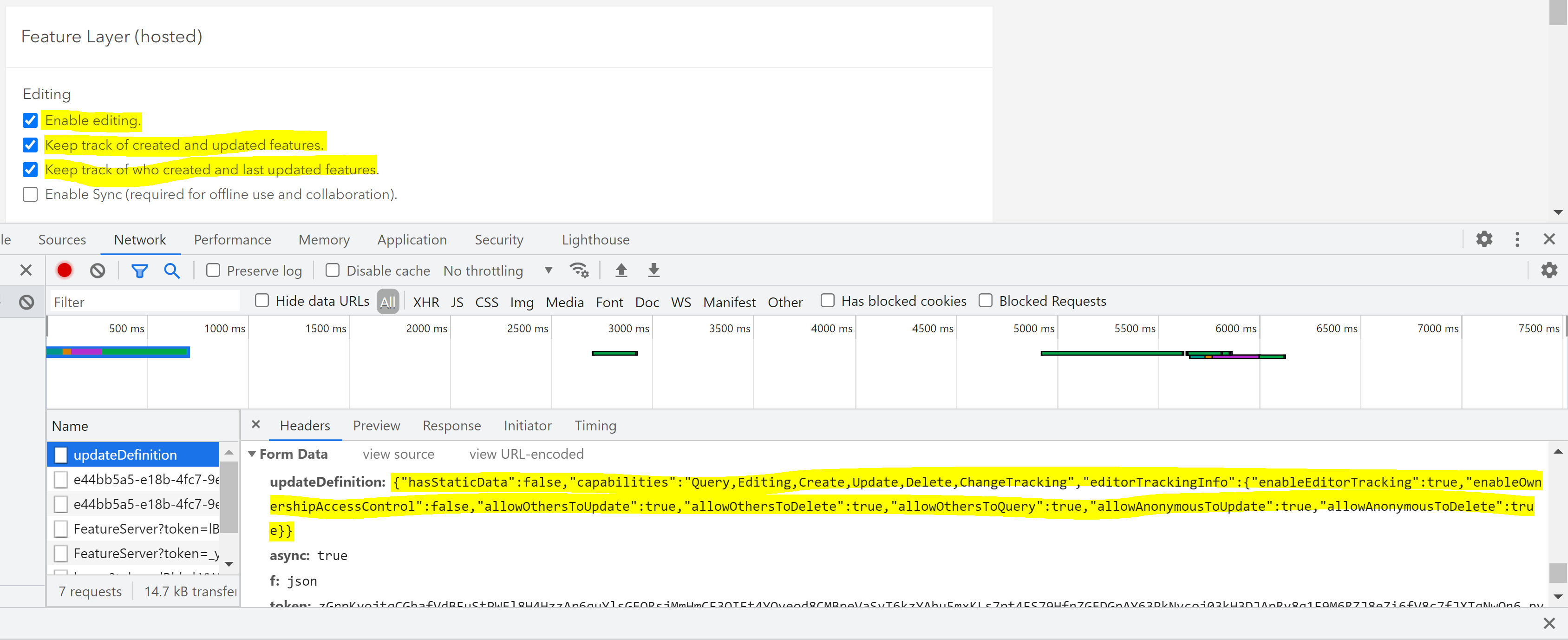Stop recording network log red button
Image resolution: width=1568 pixels, height=640 pixels.
[65, 270]
